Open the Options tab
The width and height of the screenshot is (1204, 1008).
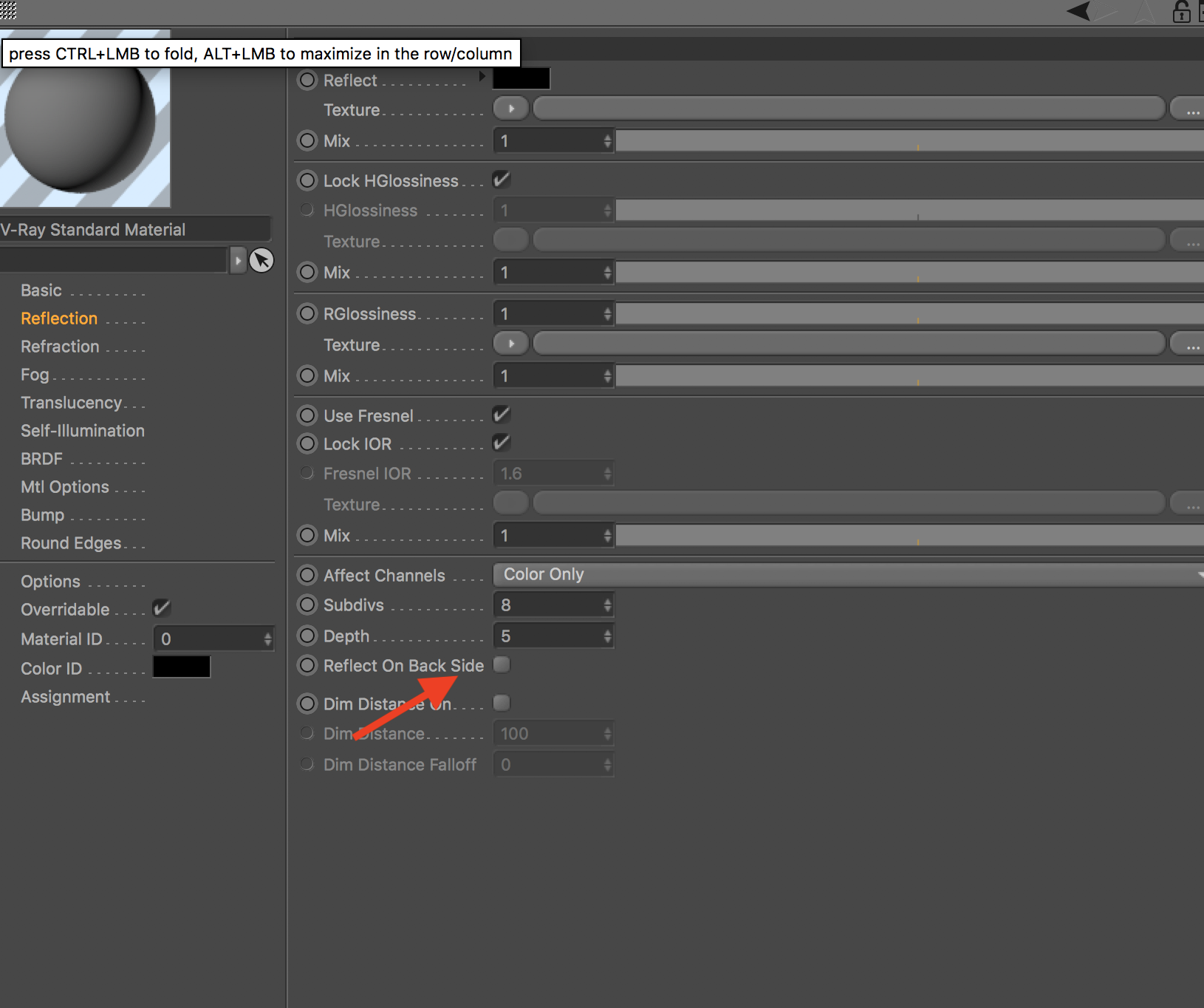click(x=50, y=582)
